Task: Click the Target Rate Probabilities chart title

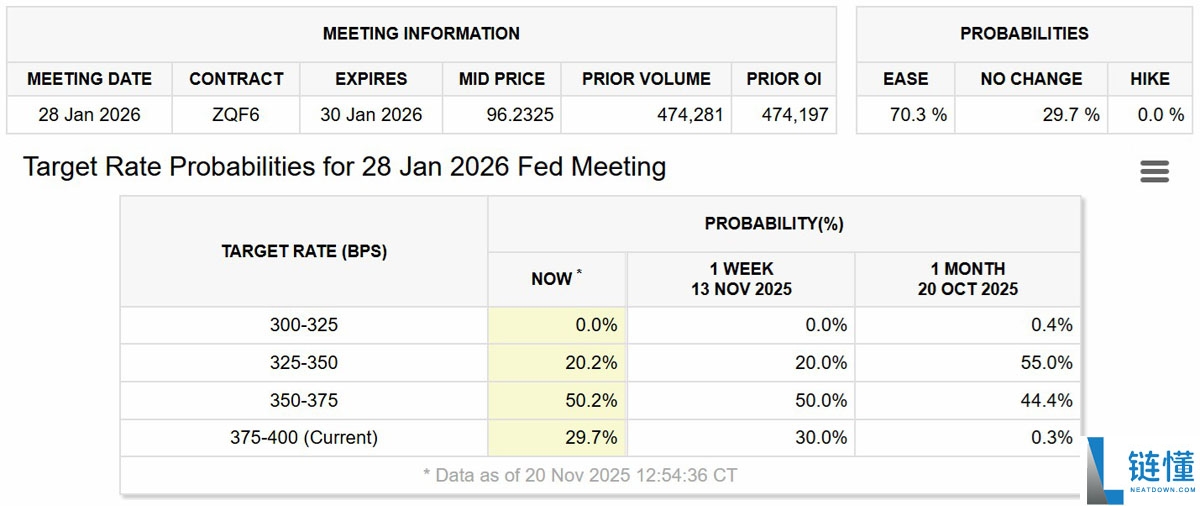Action: pyautogui.click(x=345, y=166)
